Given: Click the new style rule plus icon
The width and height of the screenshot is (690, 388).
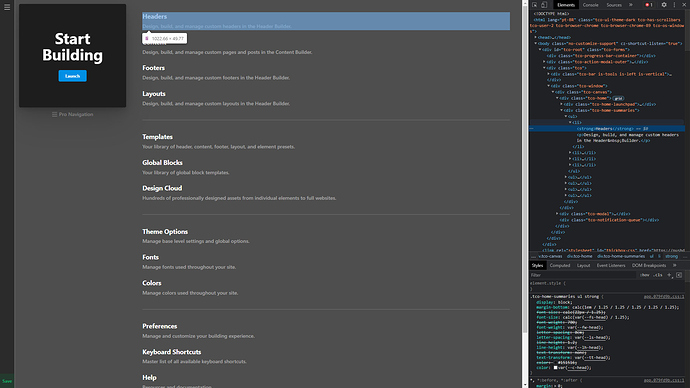Looking at the screenshot, I should tap(669, 275).
